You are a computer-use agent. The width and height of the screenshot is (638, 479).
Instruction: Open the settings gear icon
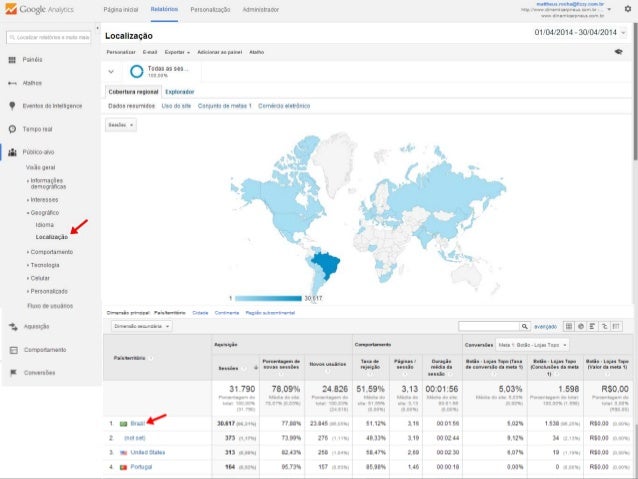(627, 9)
